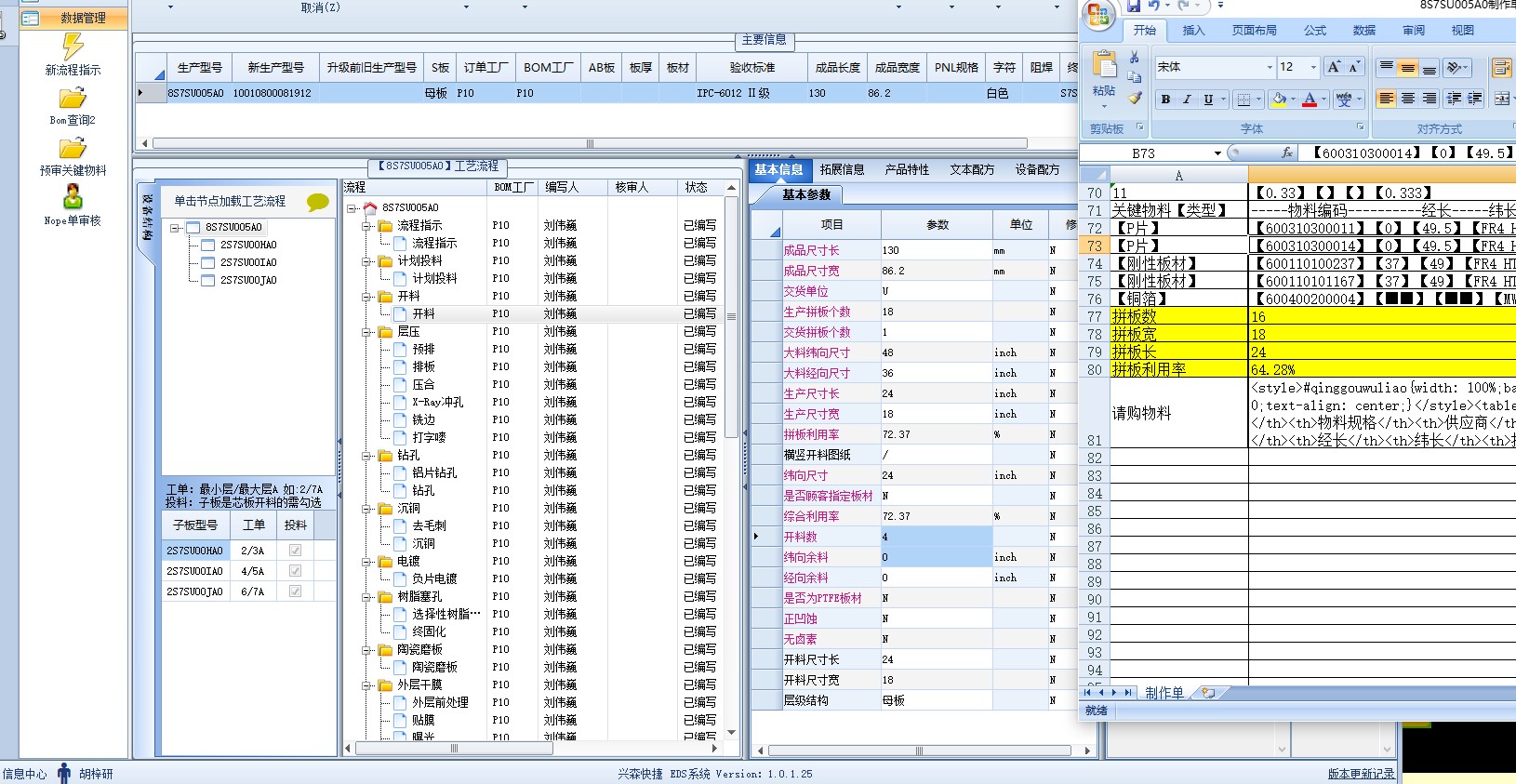Select 2S7SU00IA0 node in structure tree

click(248, 263)
